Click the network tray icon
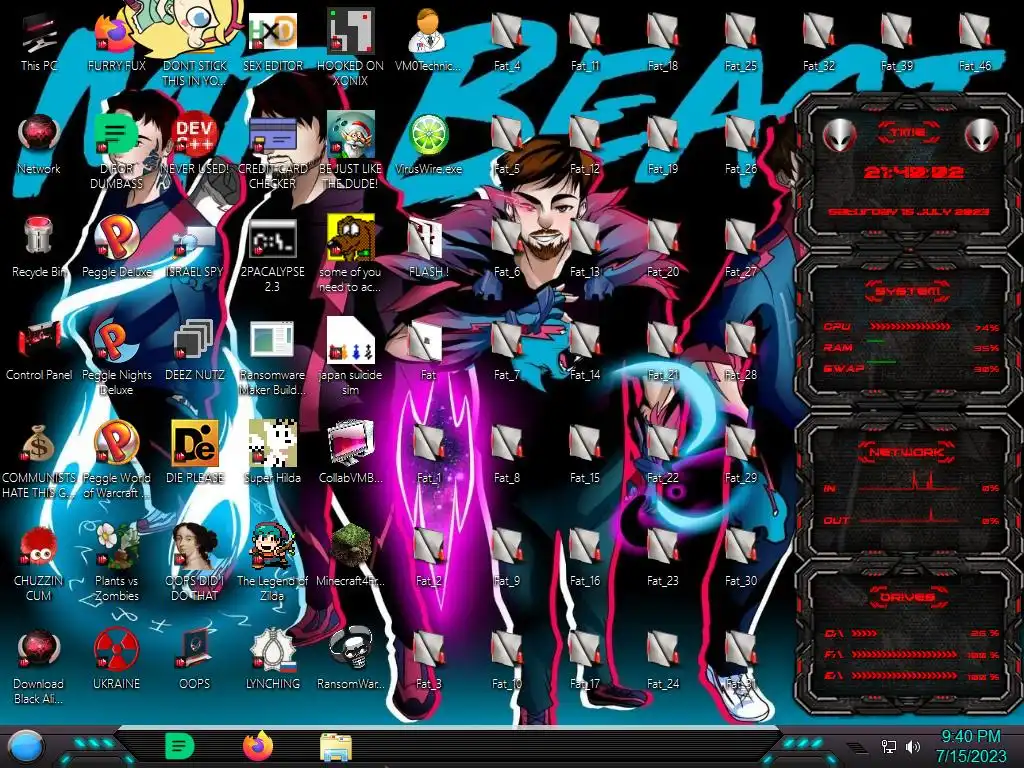 tap(888, 746)
